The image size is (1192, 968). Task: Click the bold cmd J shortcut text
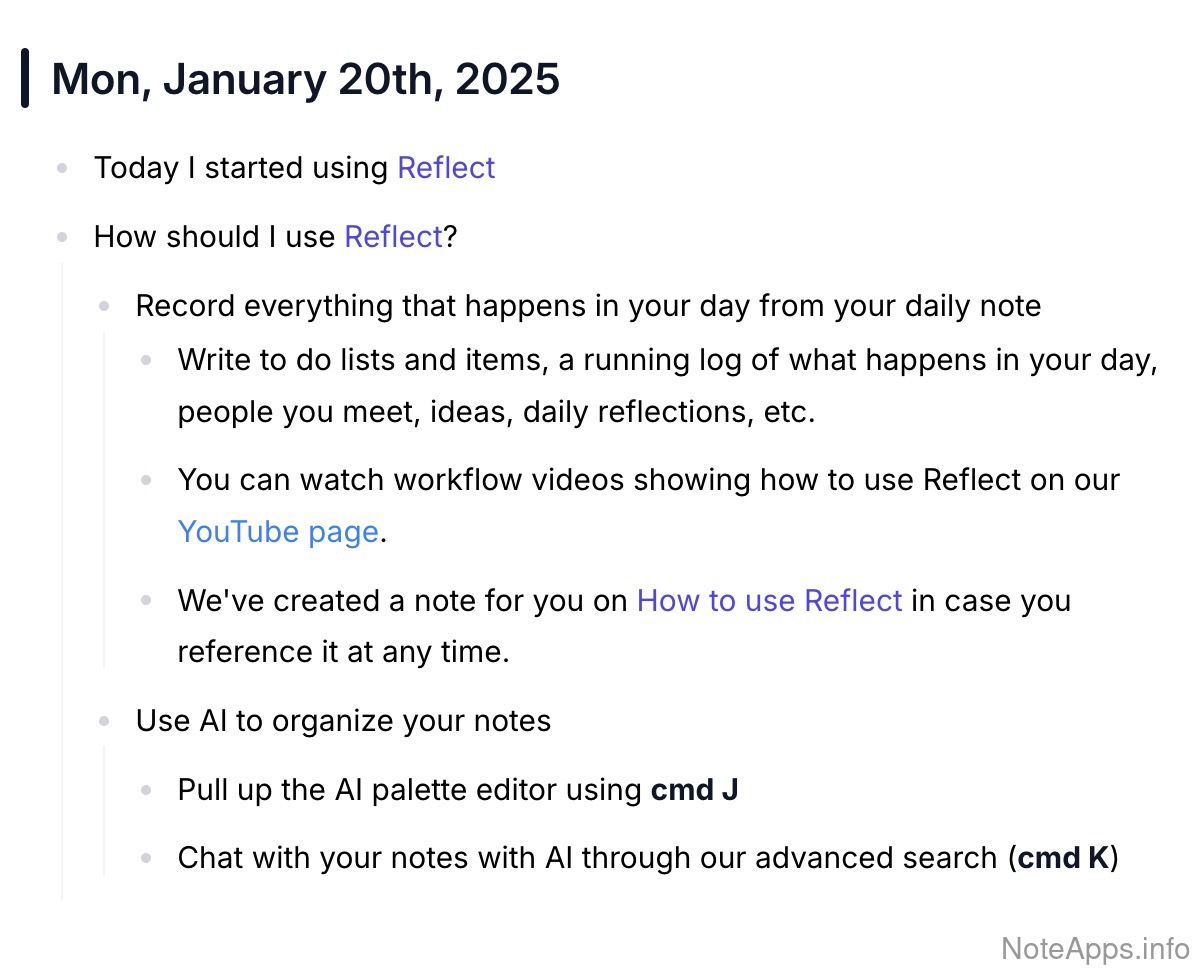tap(694, 790)
